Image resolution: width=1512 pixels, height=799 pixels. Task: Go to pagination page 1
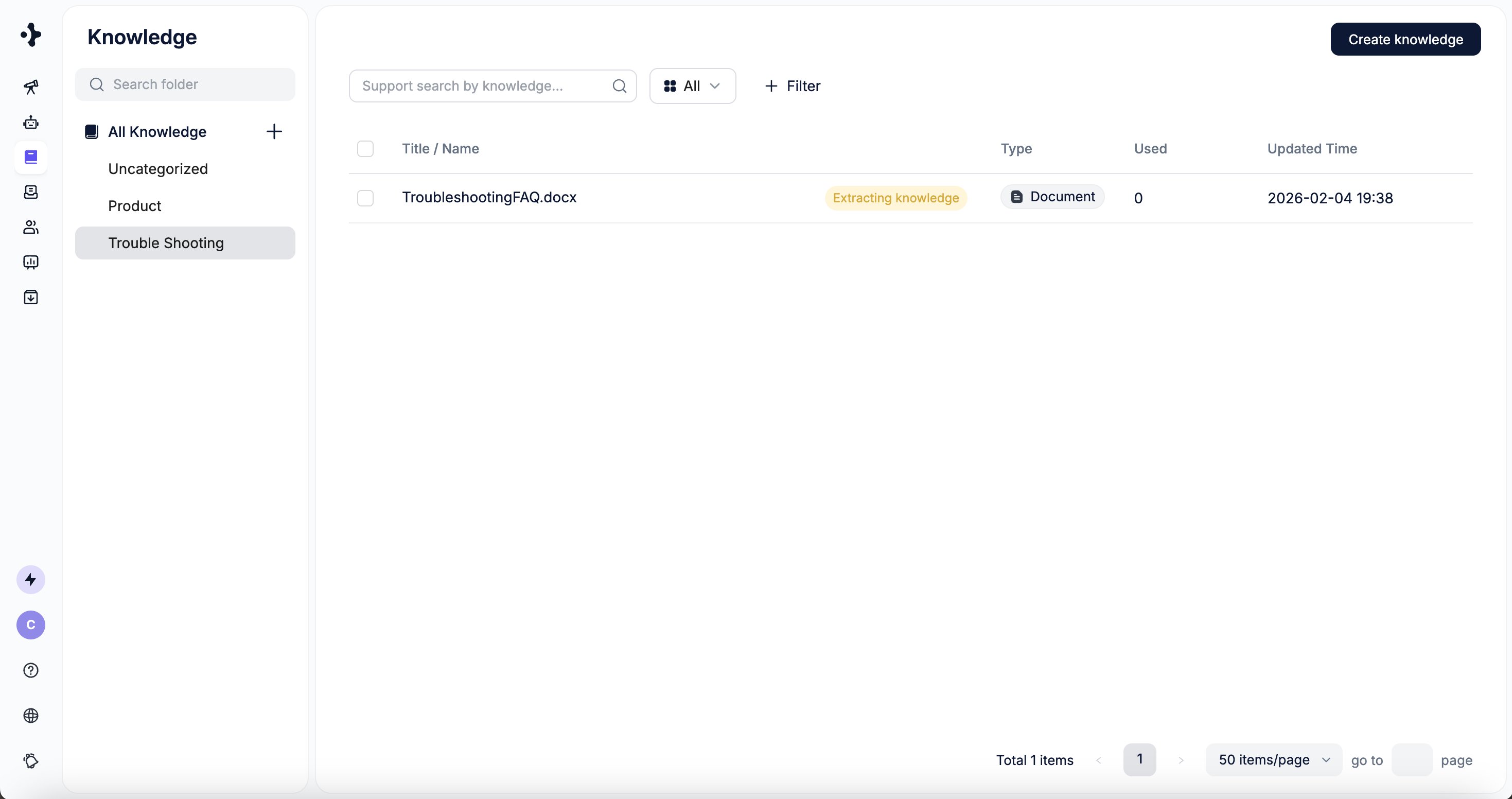coord(1139,760)
